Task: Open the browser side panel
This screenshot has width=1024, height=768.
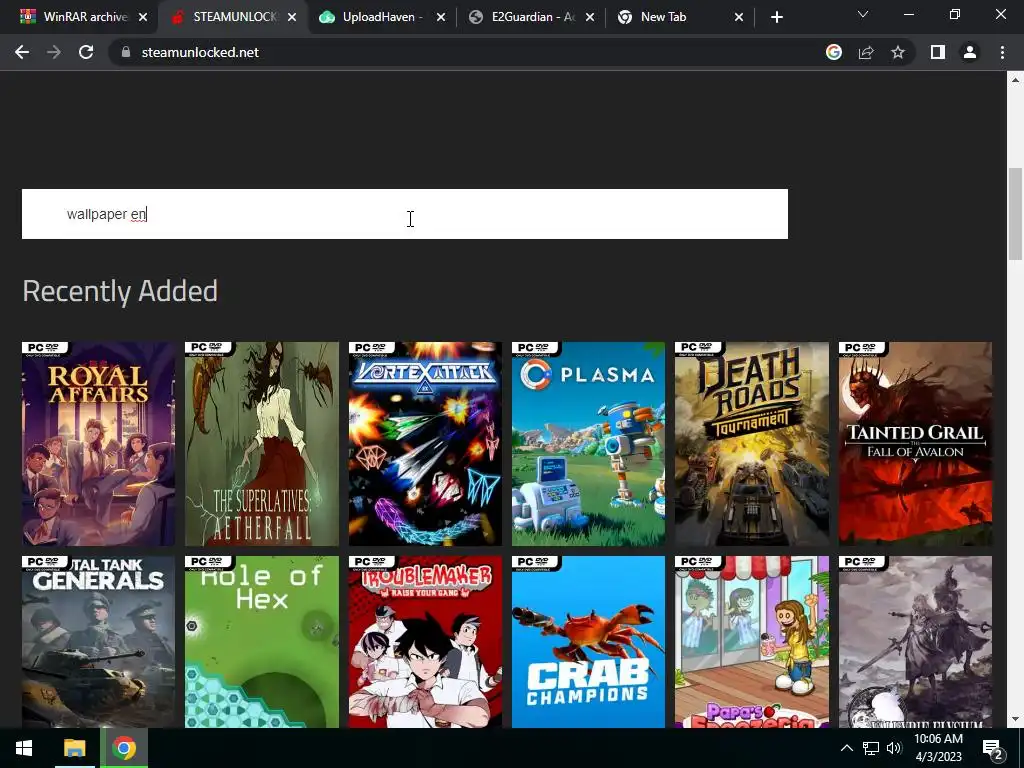Action: pos(938,52)
